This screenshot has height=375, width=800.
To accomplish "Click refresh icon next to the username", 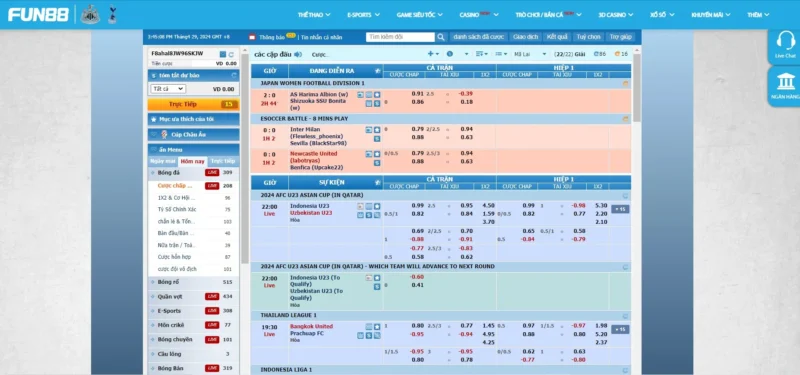I will pos(231,54).
